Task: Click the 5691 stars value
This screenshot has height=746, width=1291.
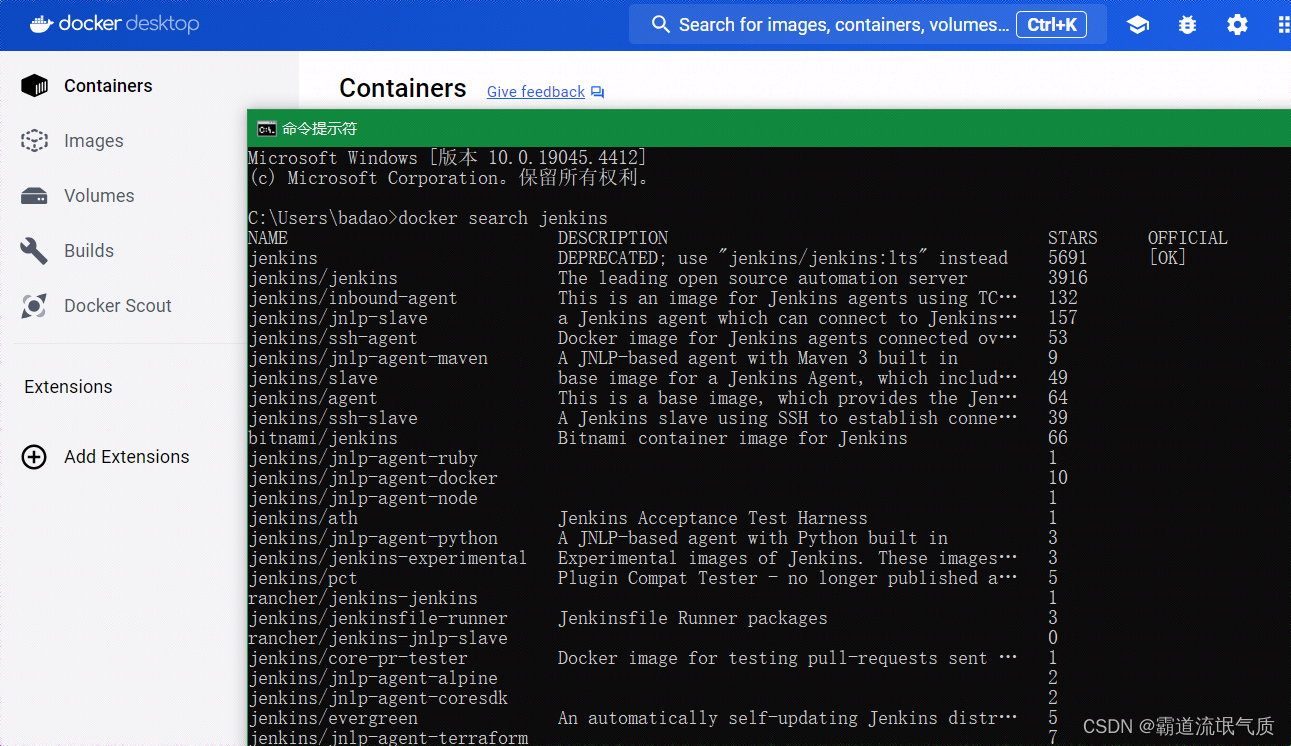Action: 1068,258
